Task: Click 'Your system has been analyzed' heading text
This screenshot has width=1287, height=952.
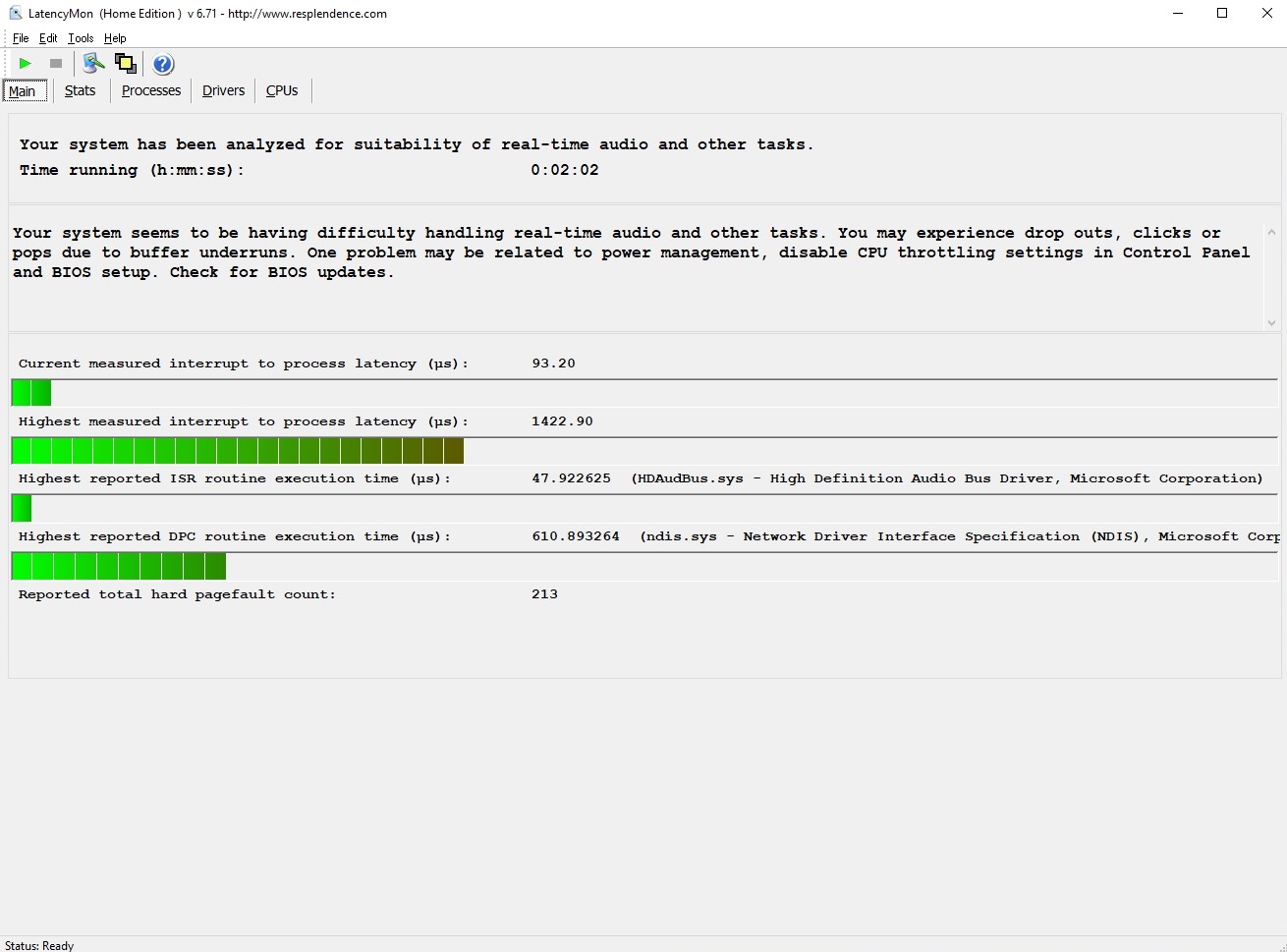Action: click(x=417, y=144)
